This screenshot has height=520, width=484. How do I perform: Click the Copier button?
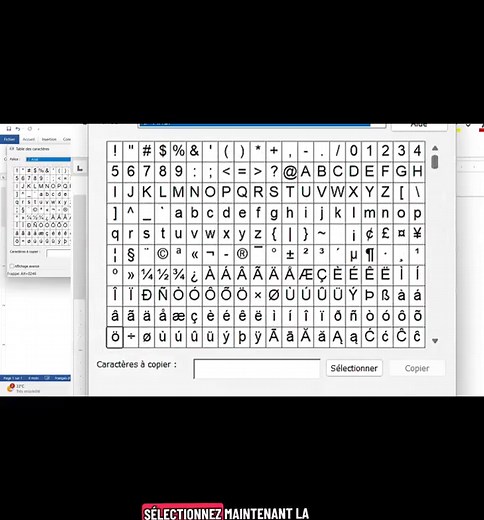(x=417, y=368)
